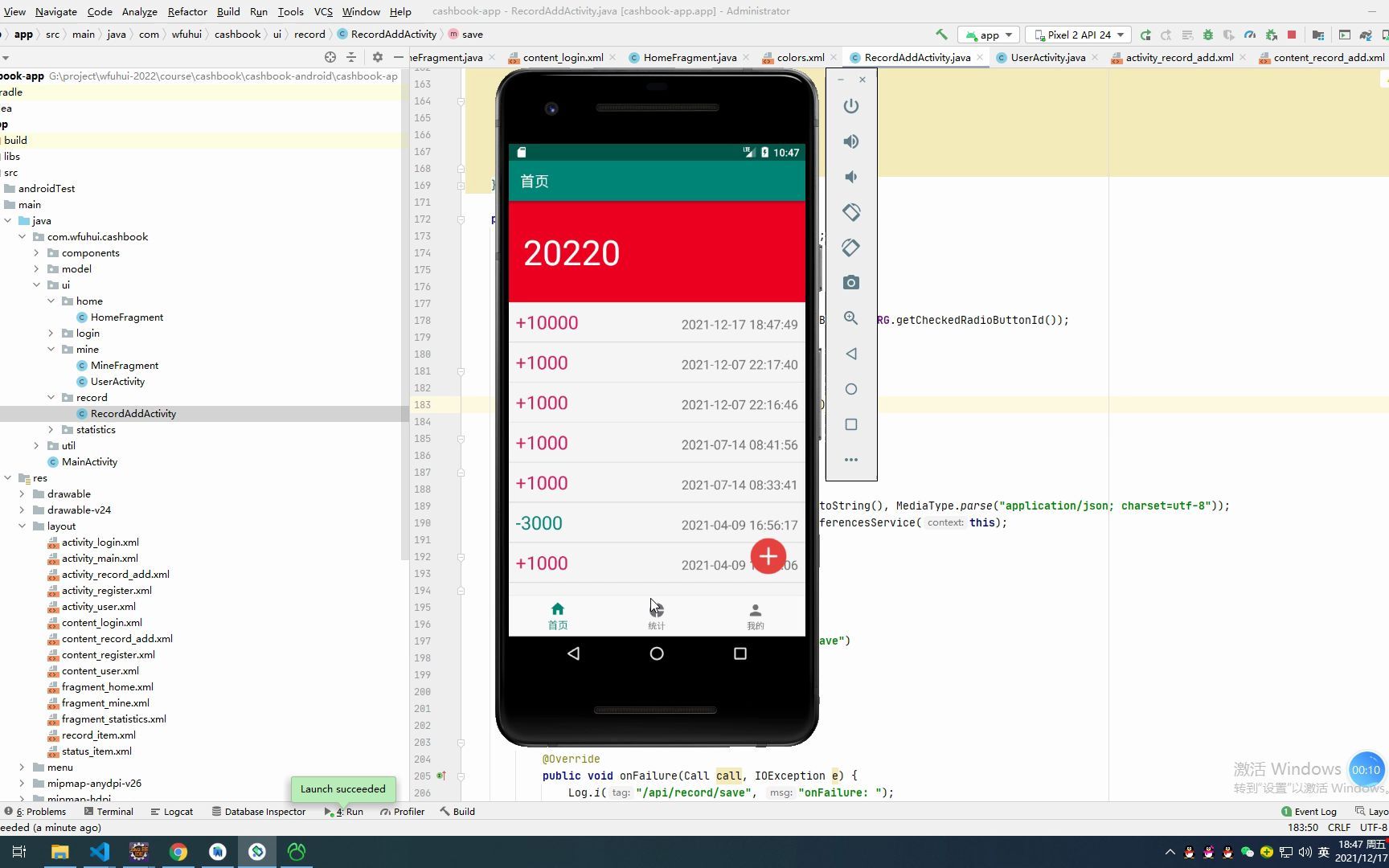Expand the model package
The height and width of the screenshot is (868, 1389).
[36, 268]
